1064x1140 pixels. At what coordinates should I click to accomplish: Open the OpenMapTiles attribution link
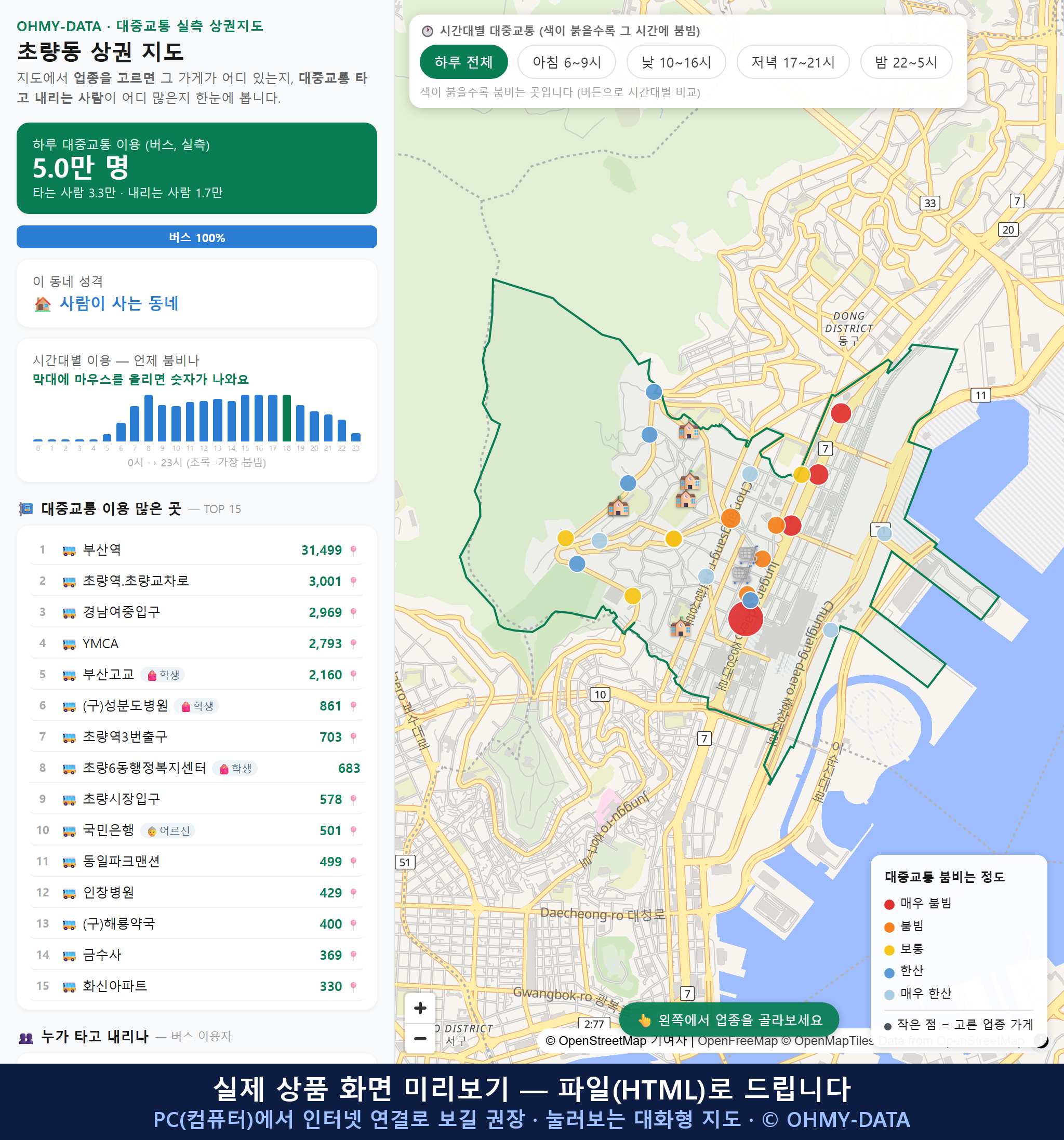(827, 1041)
